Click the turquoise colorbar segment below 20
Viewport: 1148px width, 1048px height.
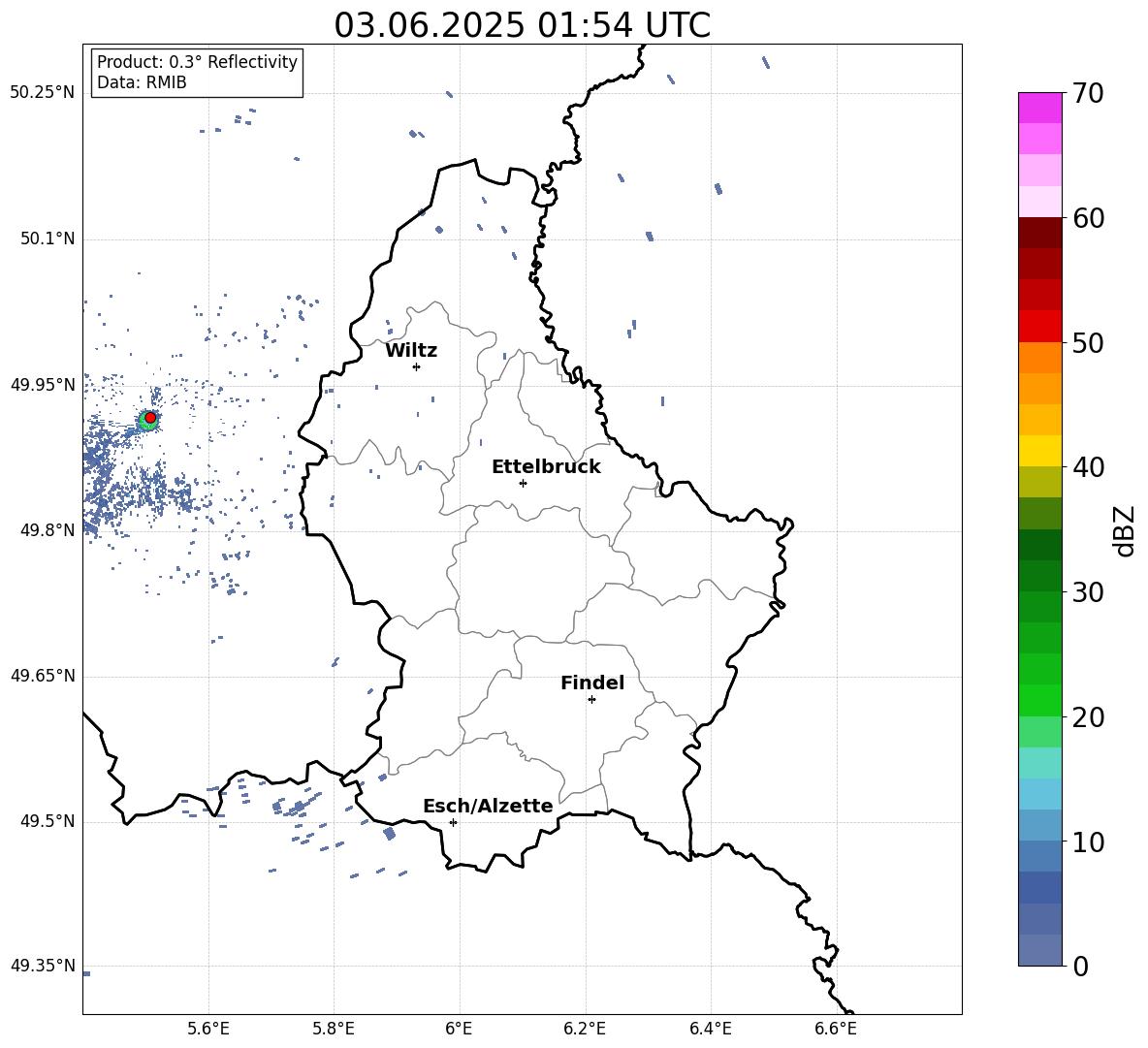1040,763
